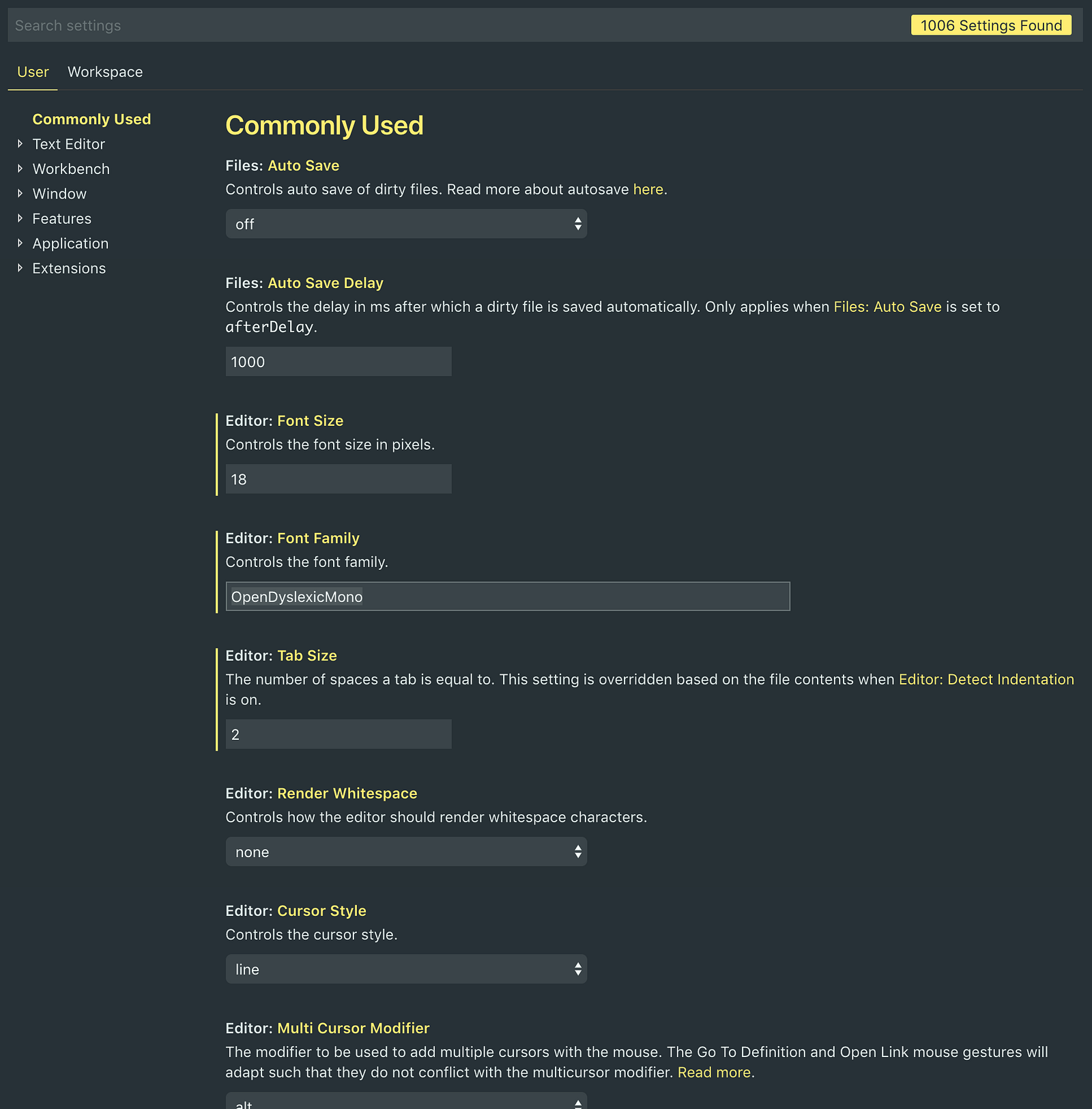
Task: Select the User settings tab
Action: [x=33, y=72]
